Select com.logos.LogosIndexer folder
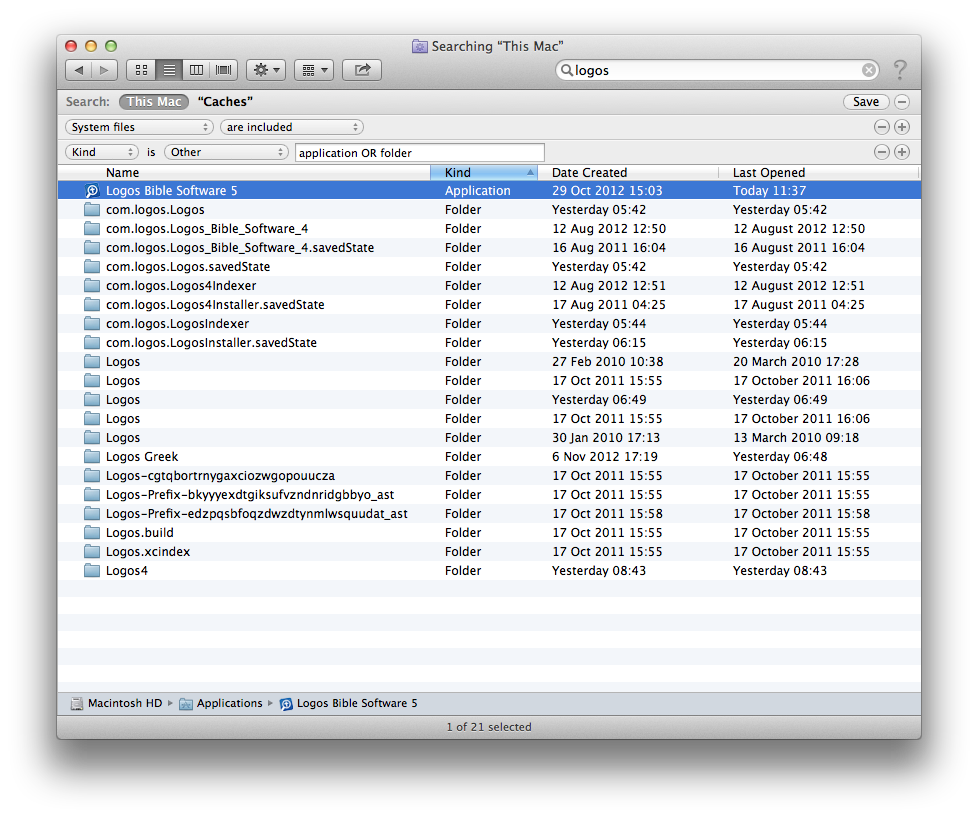 pos(489,324)
